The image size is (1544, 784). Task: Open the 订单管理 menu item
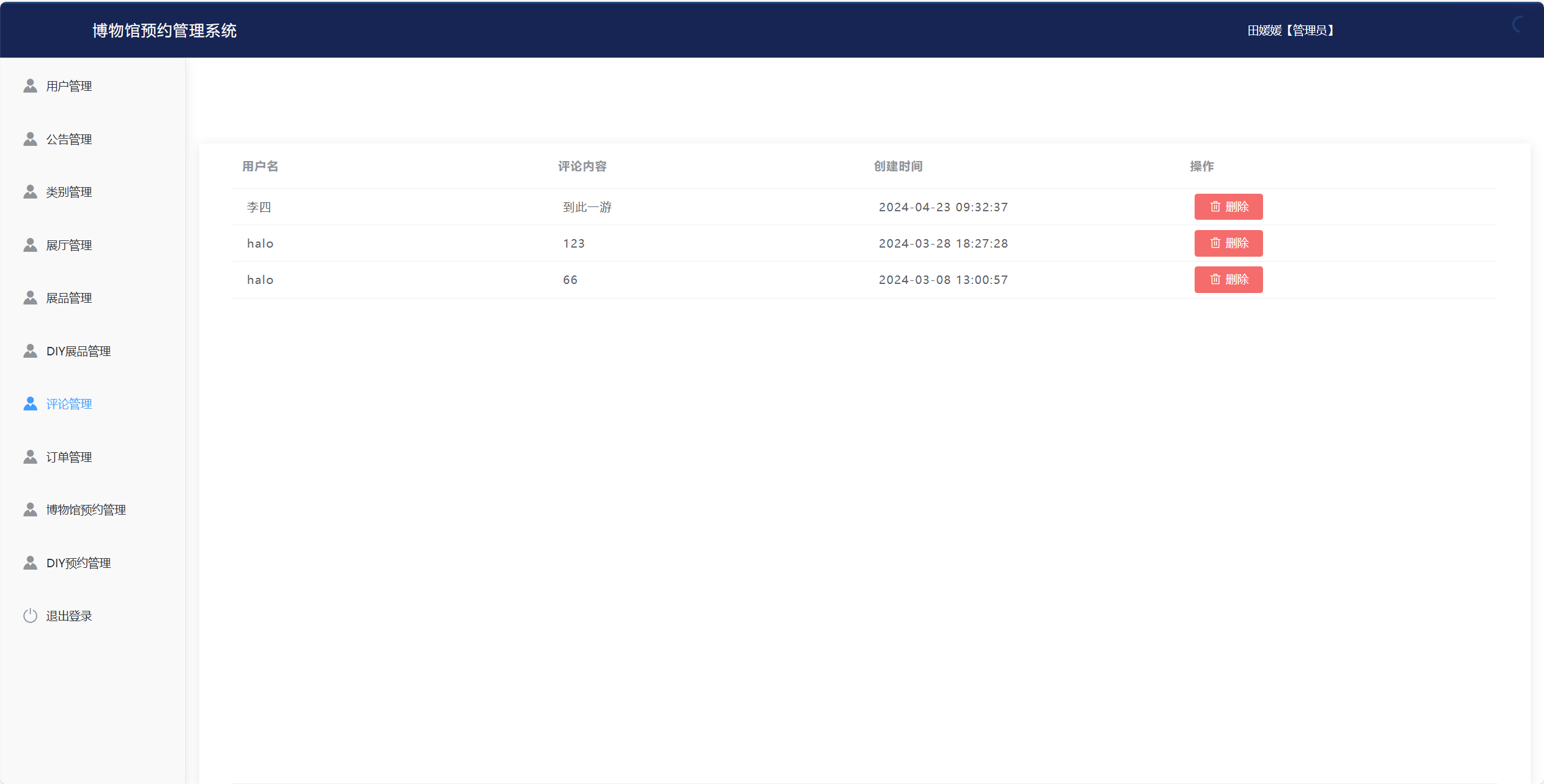point(69,457)
